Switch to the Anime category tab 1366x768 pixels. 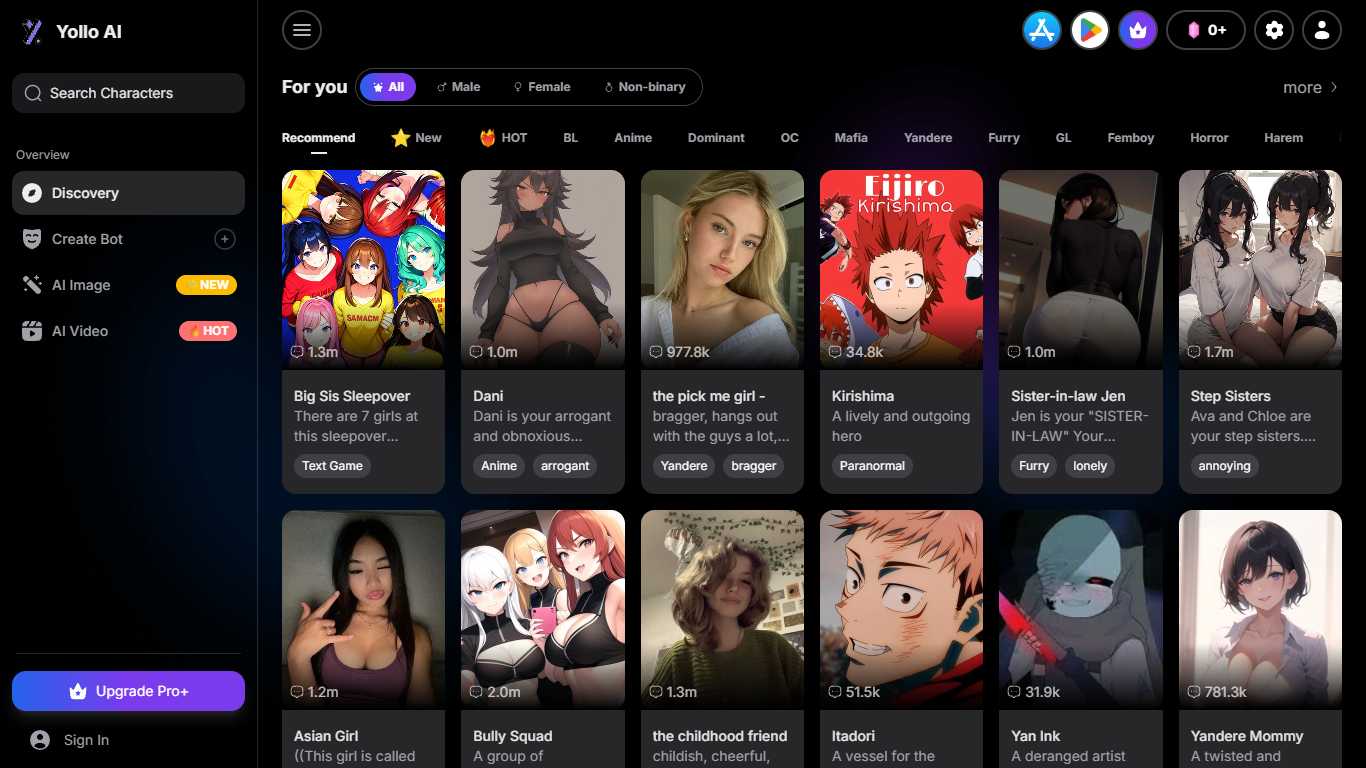pyautogui.click(x=632, y=138)
